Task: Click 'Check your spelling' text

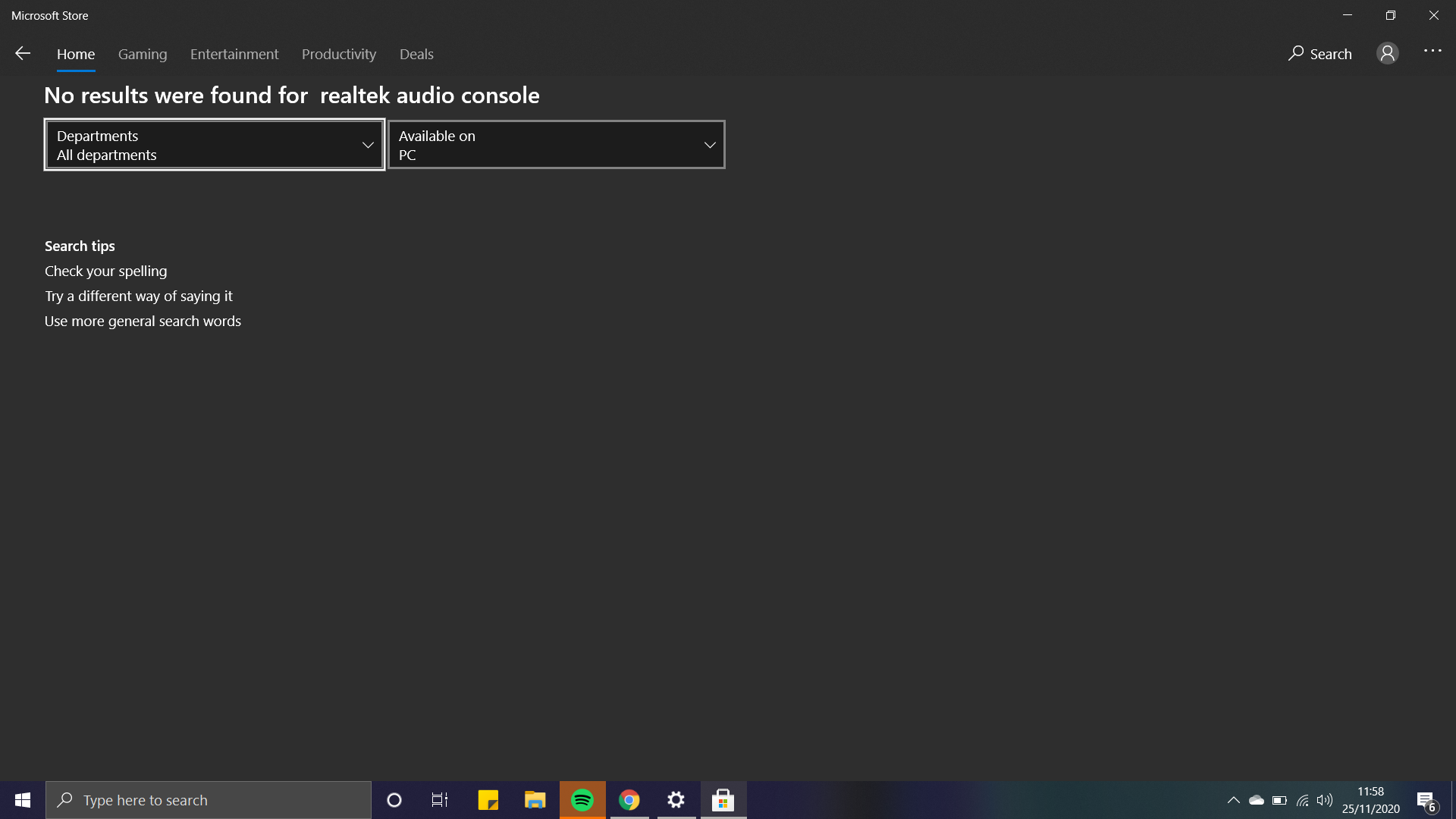Action: tap(106, 271)
